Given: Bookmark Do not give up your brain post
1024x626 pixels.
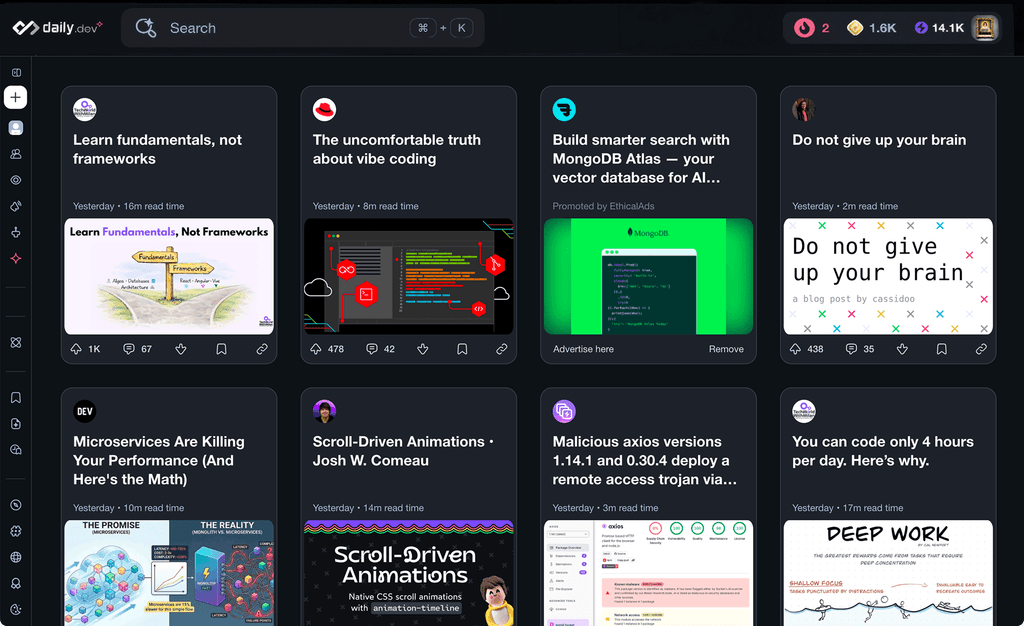Looking at the screenshot, I should (x=942, y=349).
